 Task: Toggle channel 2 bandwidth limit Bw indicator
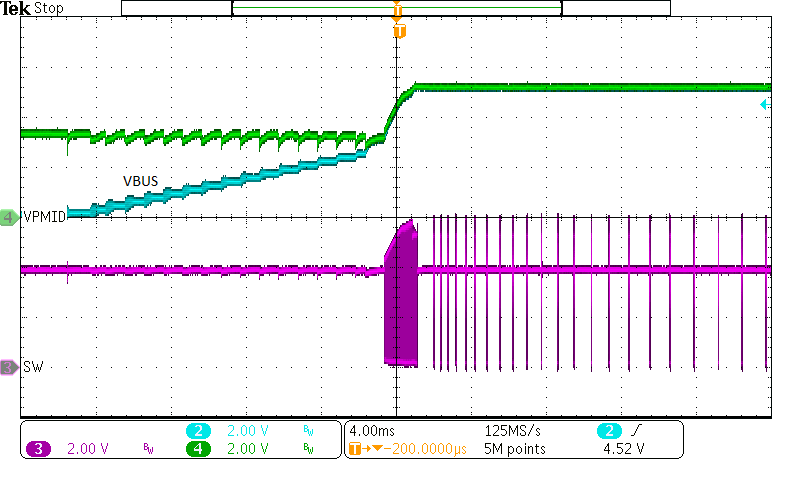point(308,430)
